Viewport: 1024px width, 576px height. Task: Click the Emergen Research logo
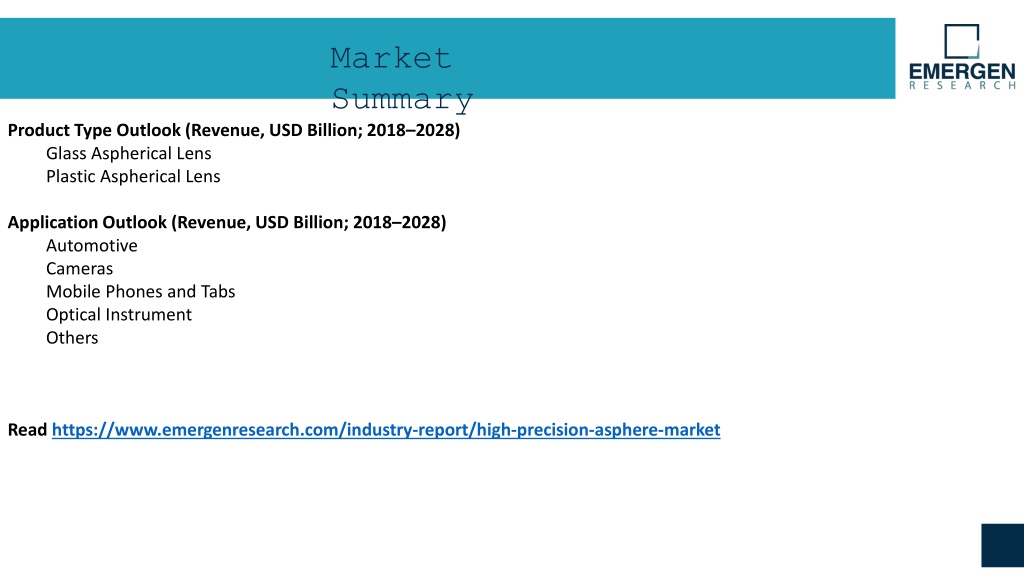(962, 57)
